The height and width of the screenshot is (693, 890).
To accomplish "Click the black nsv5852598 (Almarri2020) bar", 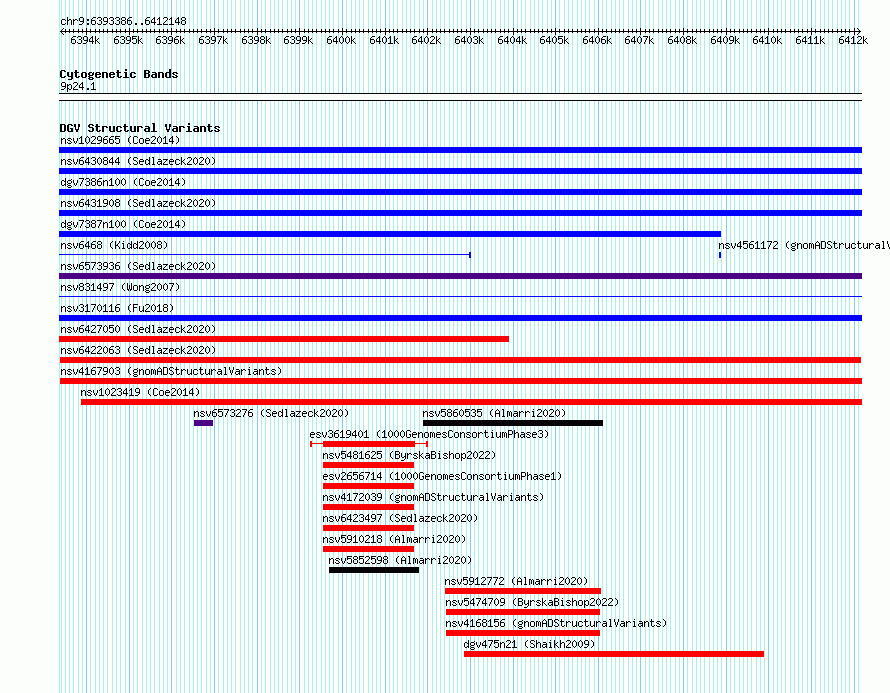I will [x=374, y=570].
